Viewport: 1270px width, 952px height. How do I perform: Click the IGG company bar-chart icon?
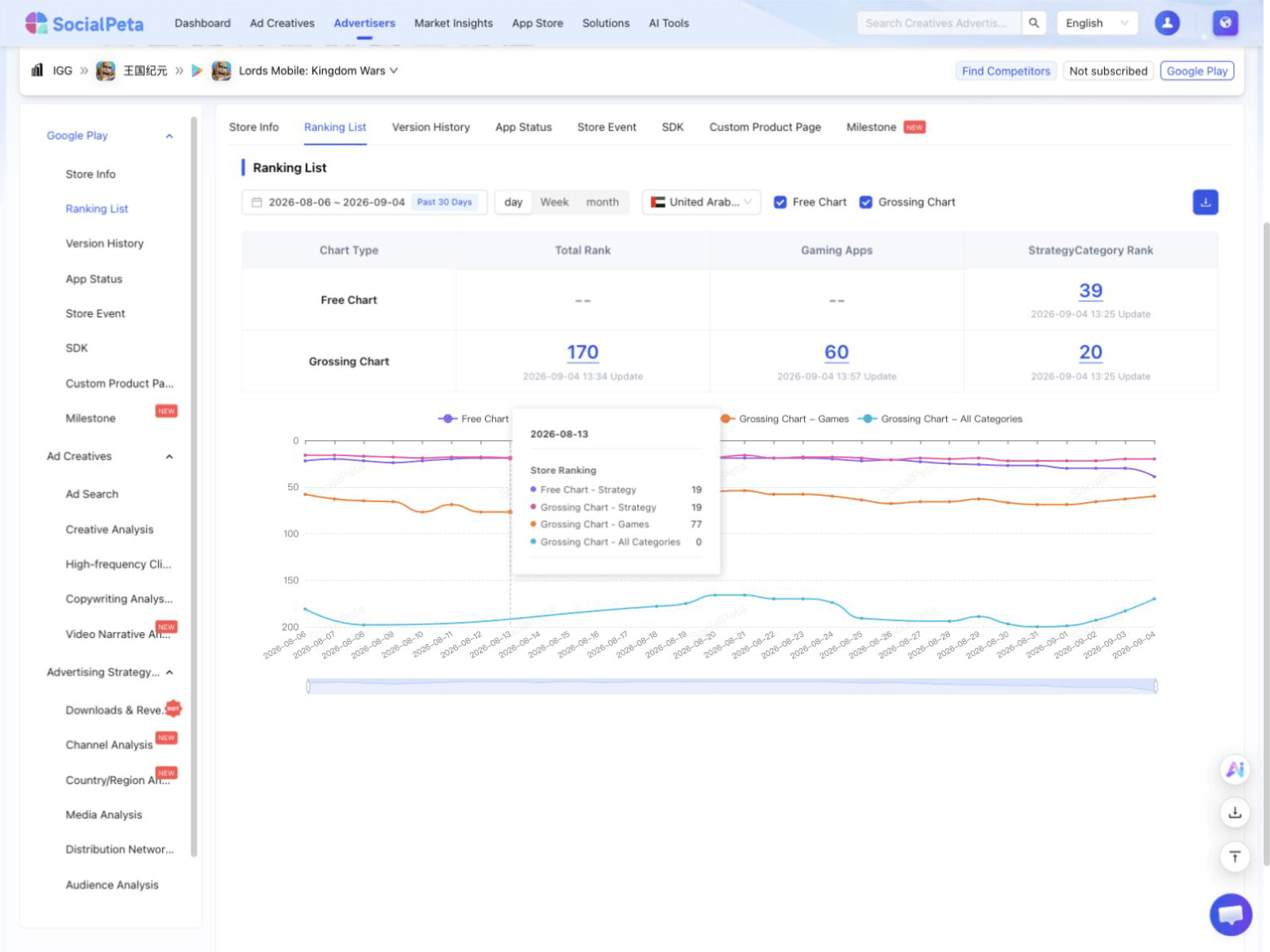point(37,71)
